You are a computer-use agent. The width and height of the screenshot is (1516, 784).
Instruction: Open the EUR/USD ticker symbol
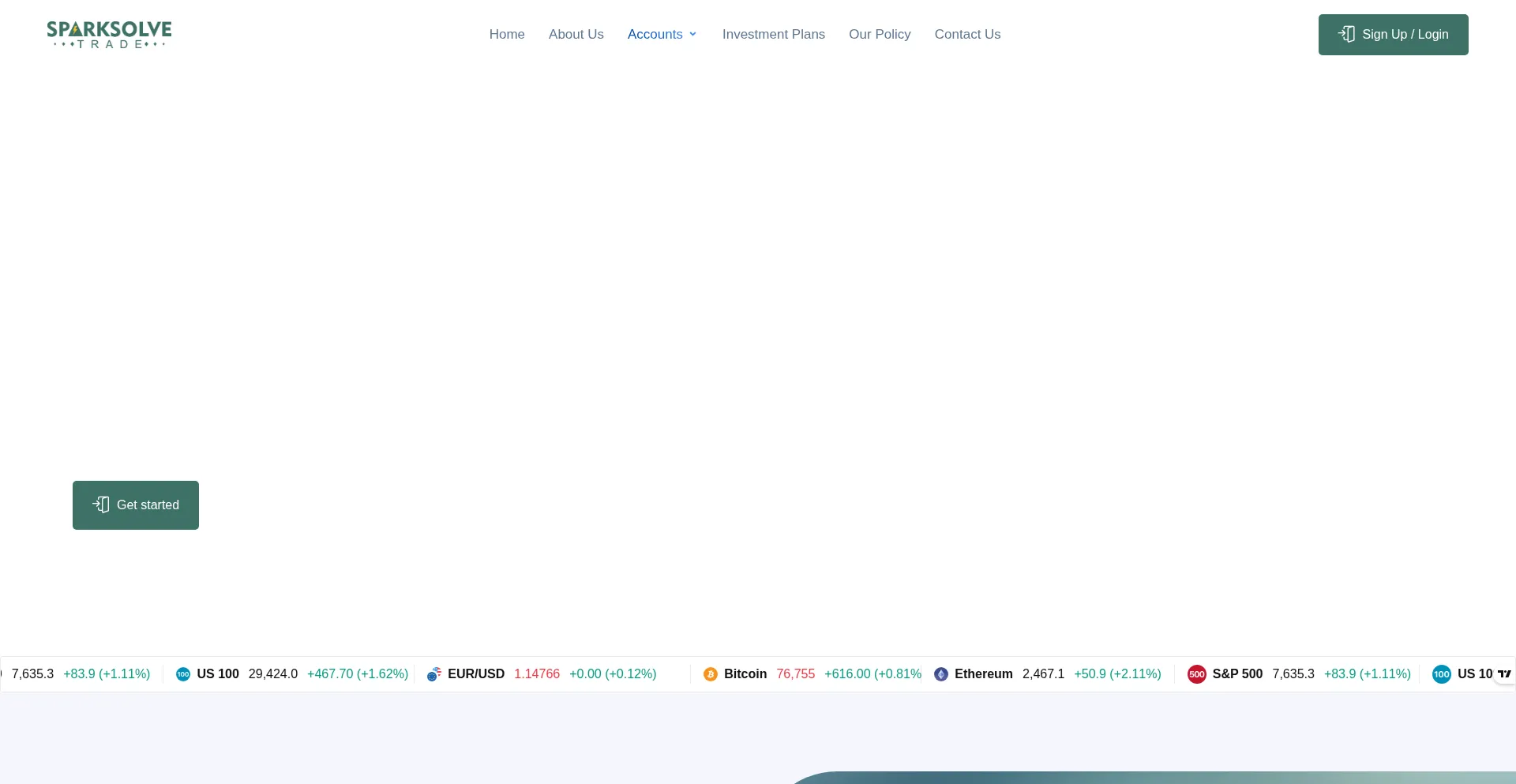click(x=476, y=674)
